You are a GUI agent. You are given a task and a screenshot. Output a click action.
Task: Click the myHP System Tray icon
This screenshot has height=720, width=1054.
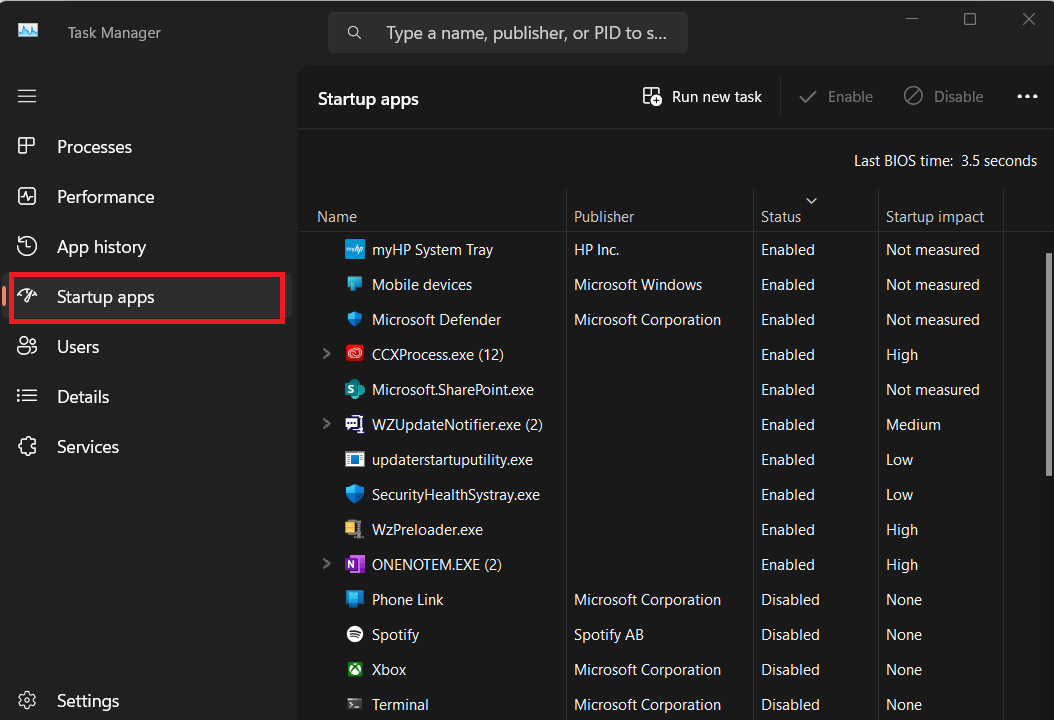click(x=354, y=249)
